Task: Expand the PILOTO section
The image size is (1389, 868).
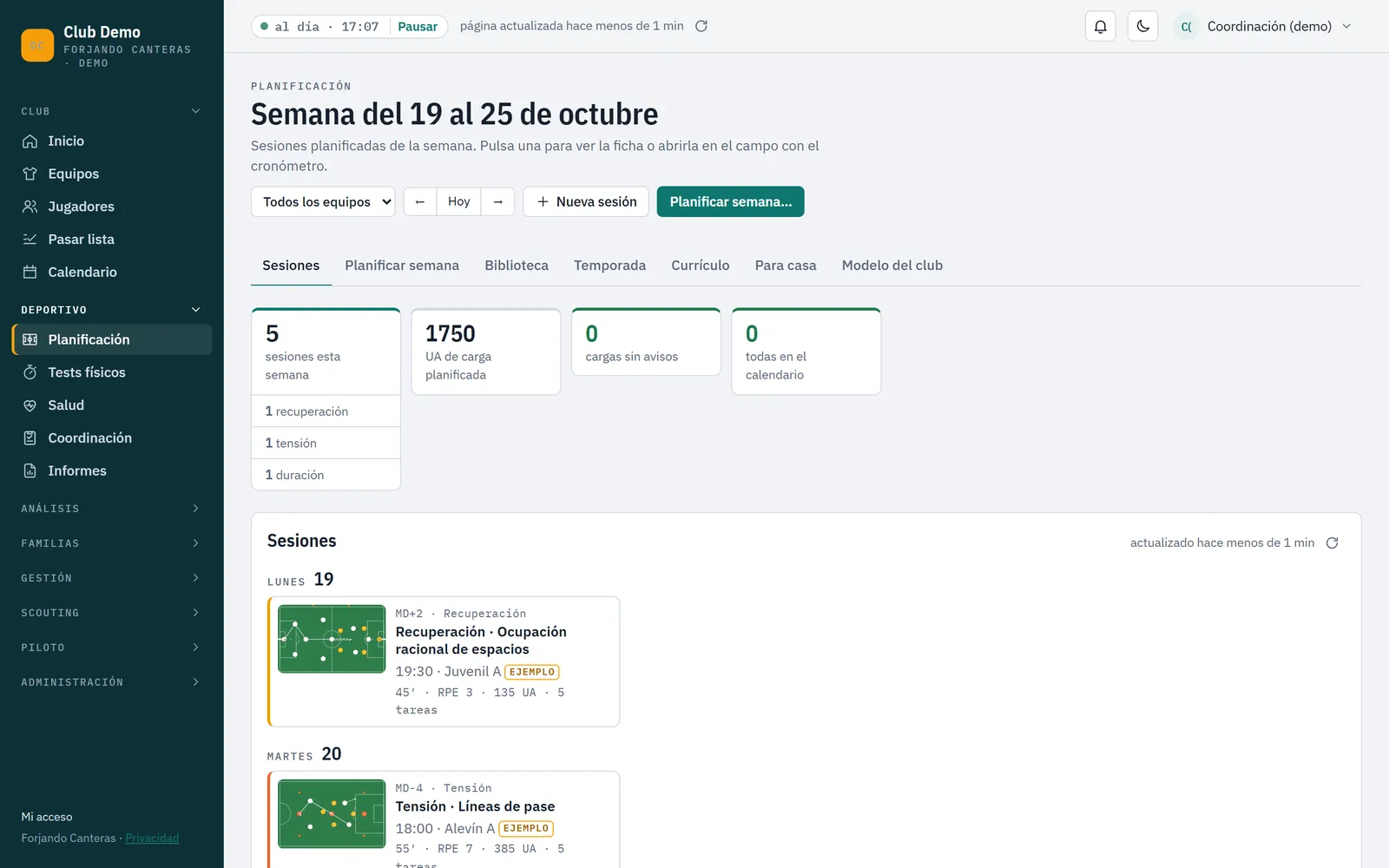Action: tap(112, 648)
